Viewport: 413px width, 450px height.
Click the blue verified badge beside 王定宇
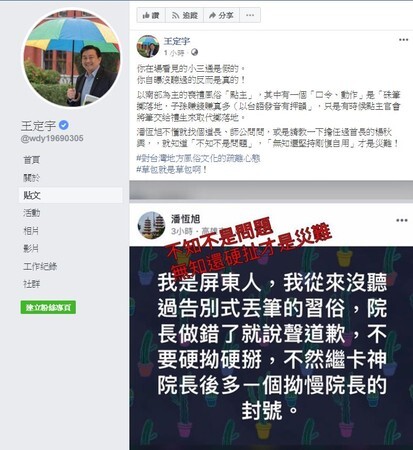tap(64, 125)
